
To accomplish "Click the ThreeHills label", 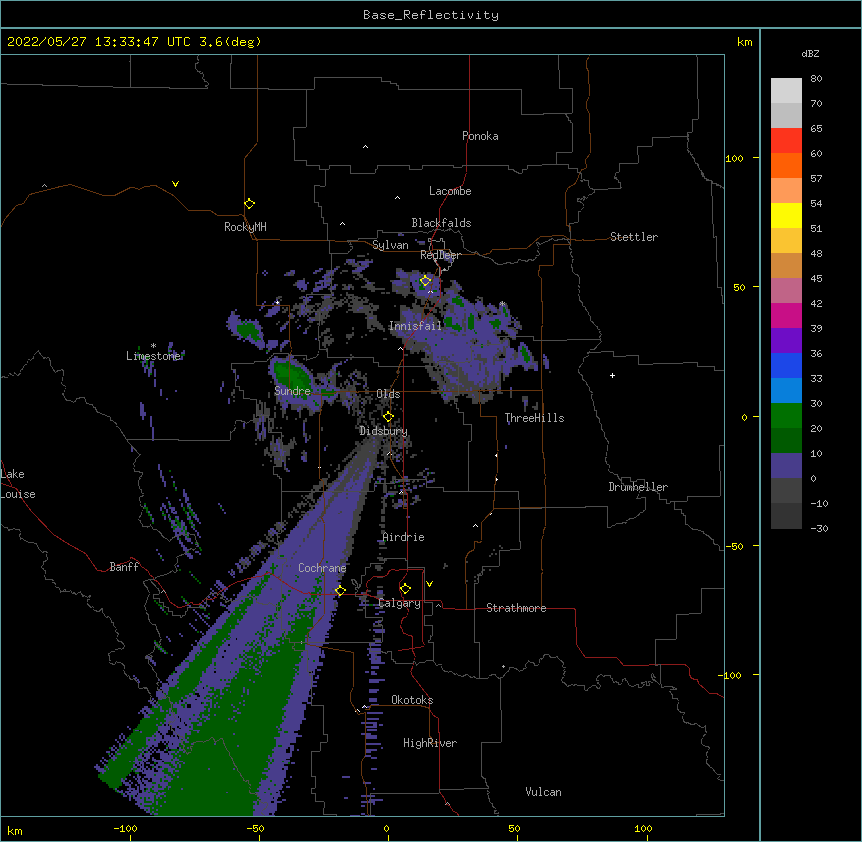I will coord(534,418).
